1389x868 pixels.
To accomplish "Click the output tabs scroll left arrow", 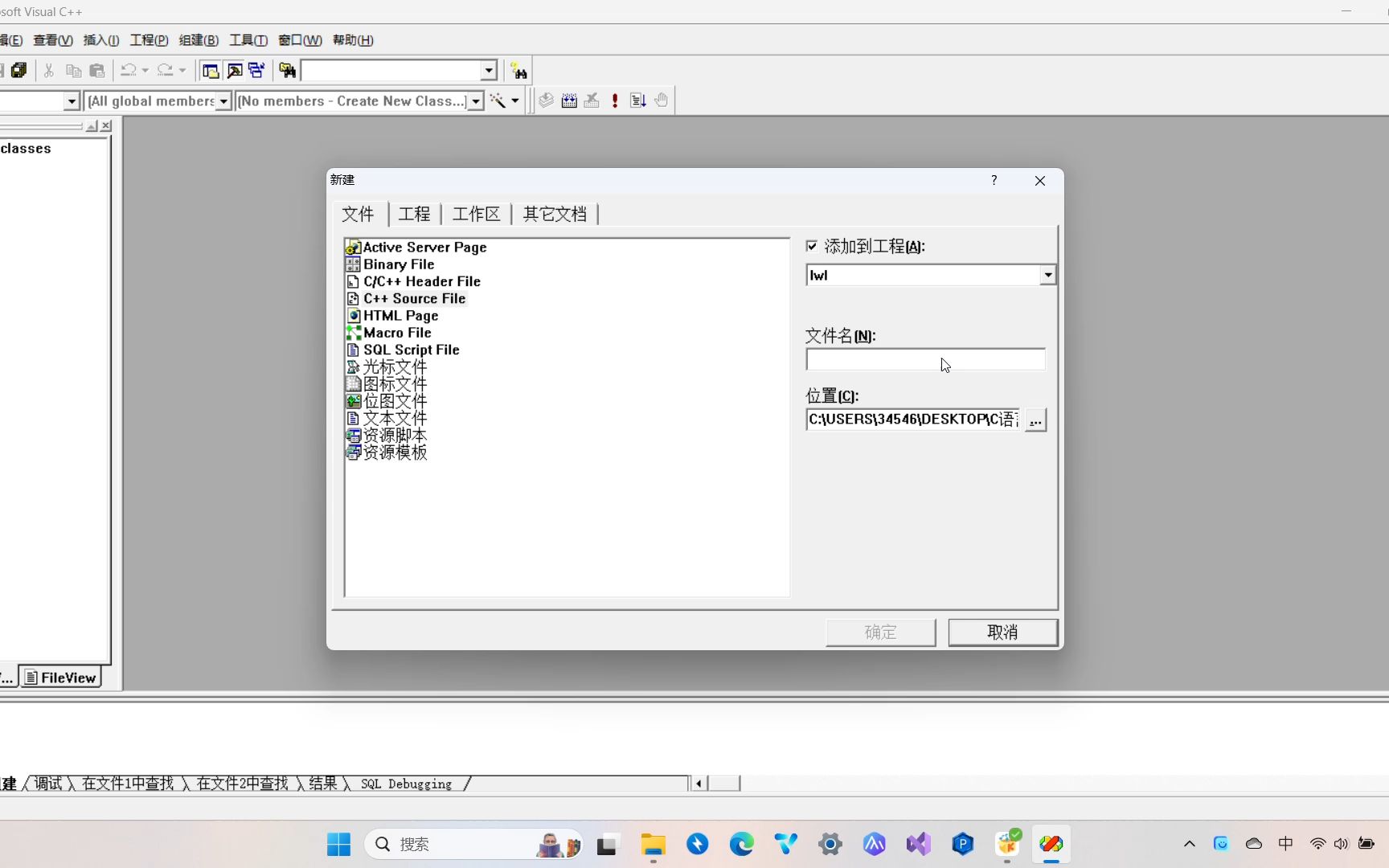I will 699,784.
